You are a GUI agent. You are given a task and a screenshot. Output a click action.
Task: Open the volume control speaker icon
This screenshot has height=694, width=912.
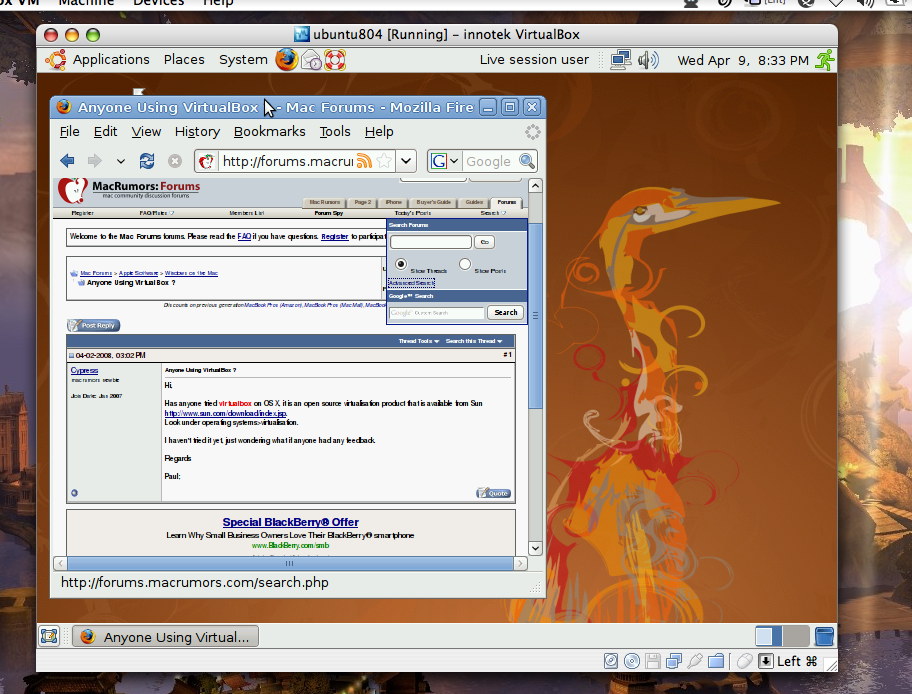pyautogui.click(x=648, y=60)
